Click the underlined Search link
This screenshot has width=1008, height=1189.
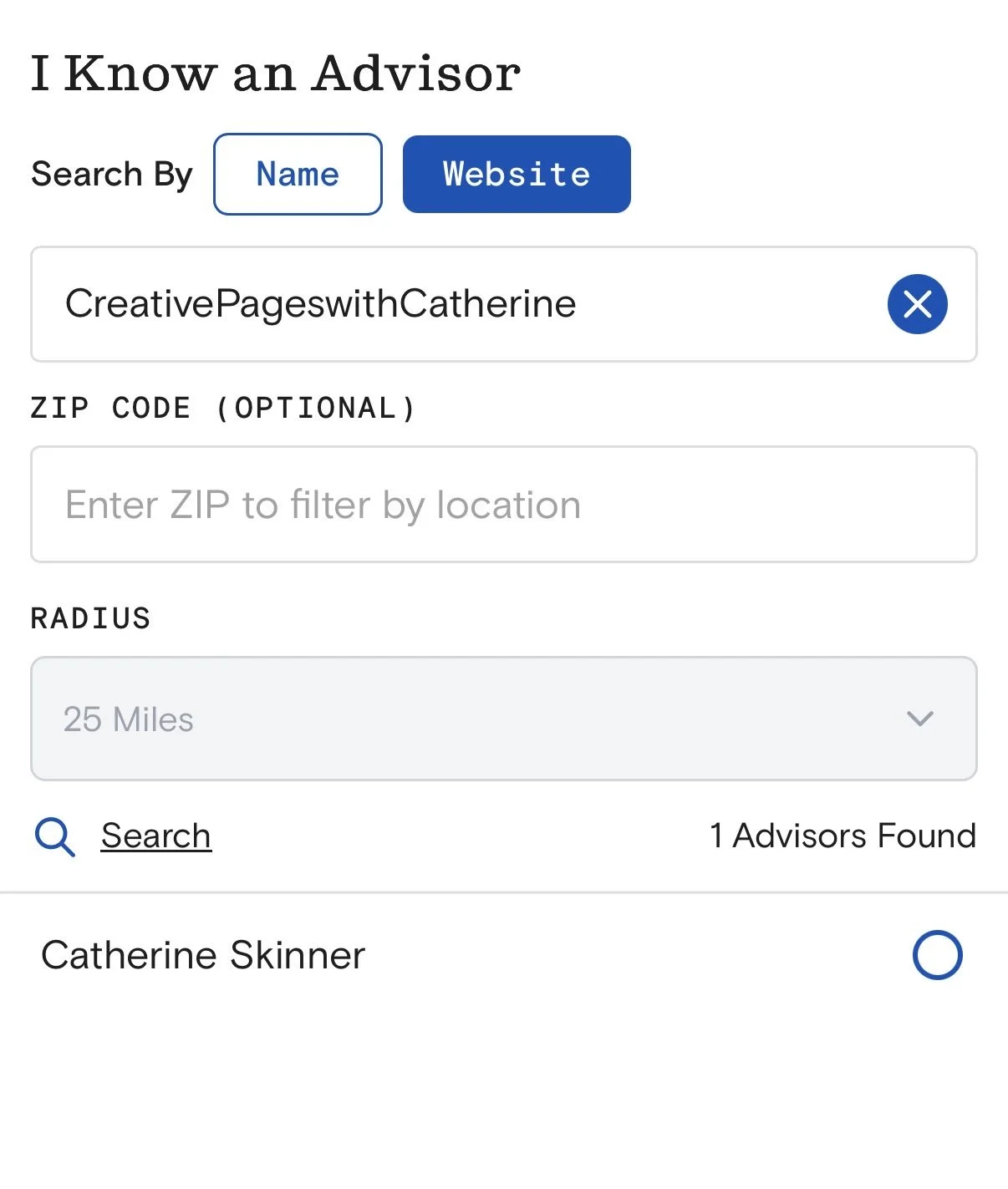tap(155, 836)
